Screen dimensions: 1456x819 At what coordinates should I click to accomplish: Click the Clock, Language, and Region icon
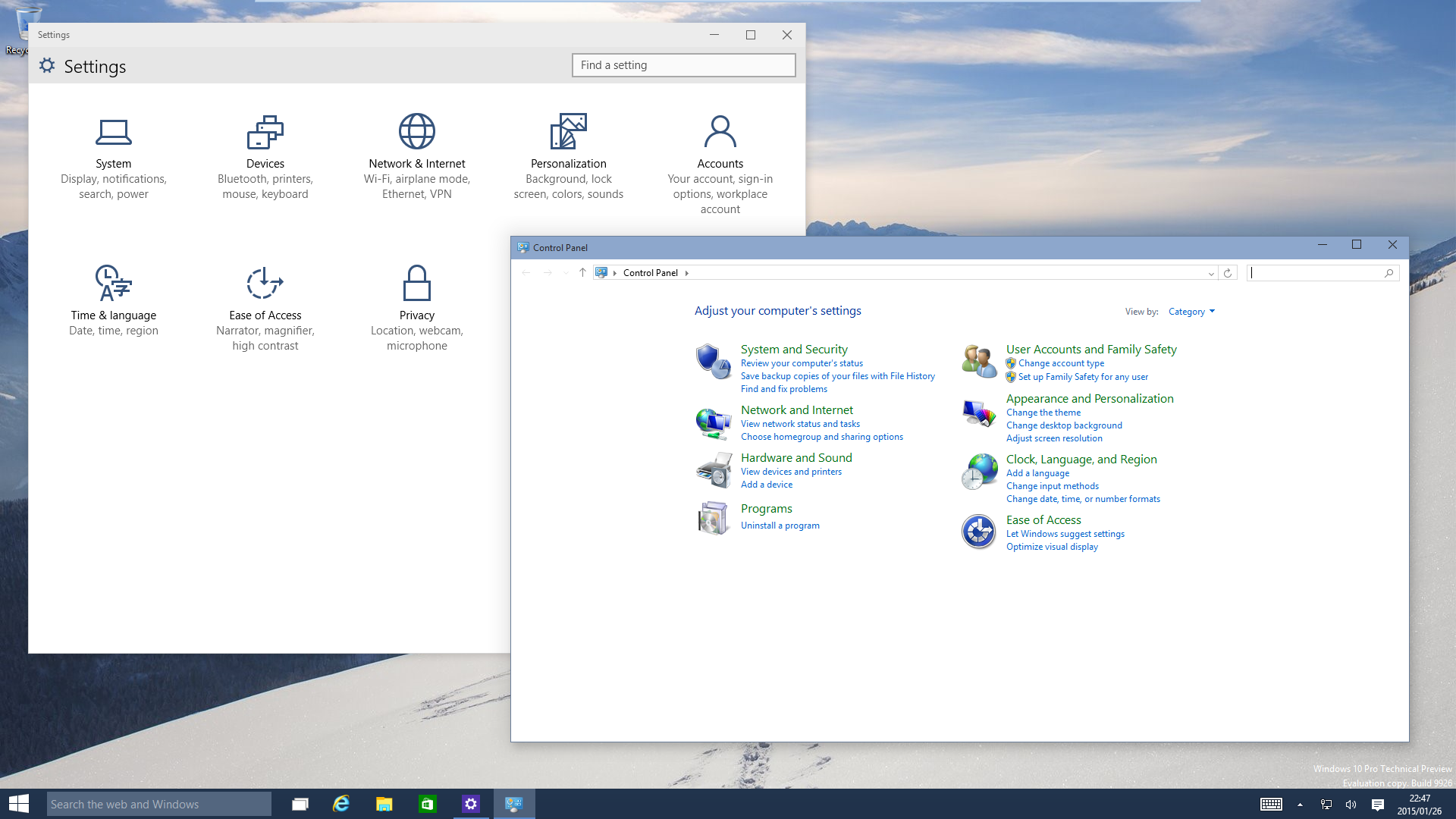pyautogui.click(x=979, y=472)
